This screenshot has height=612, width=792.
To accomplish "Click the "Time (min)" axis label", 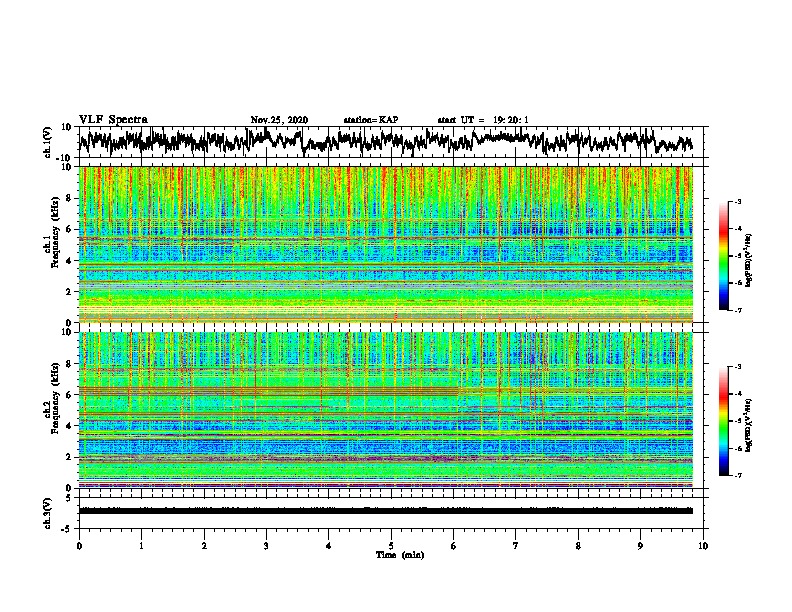I will coord(400,555).
